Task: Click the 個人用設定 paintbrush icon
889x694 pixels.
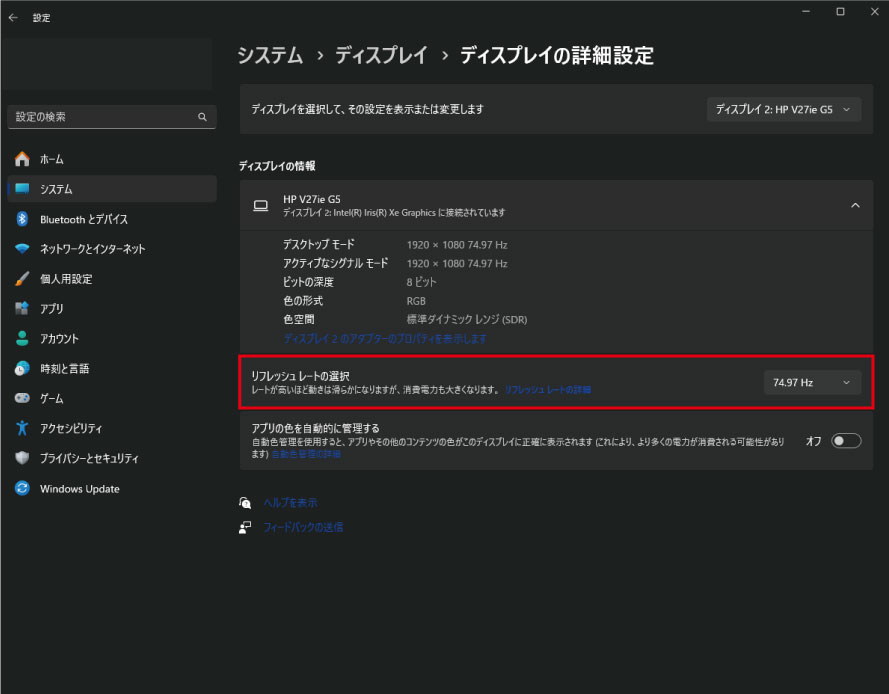Action: tap(22, 279)
